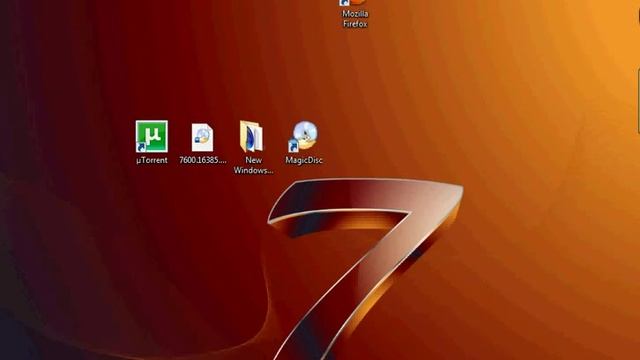Select the 7600.16385 disc image file icon
640x360 pixels.
[202, 138]
